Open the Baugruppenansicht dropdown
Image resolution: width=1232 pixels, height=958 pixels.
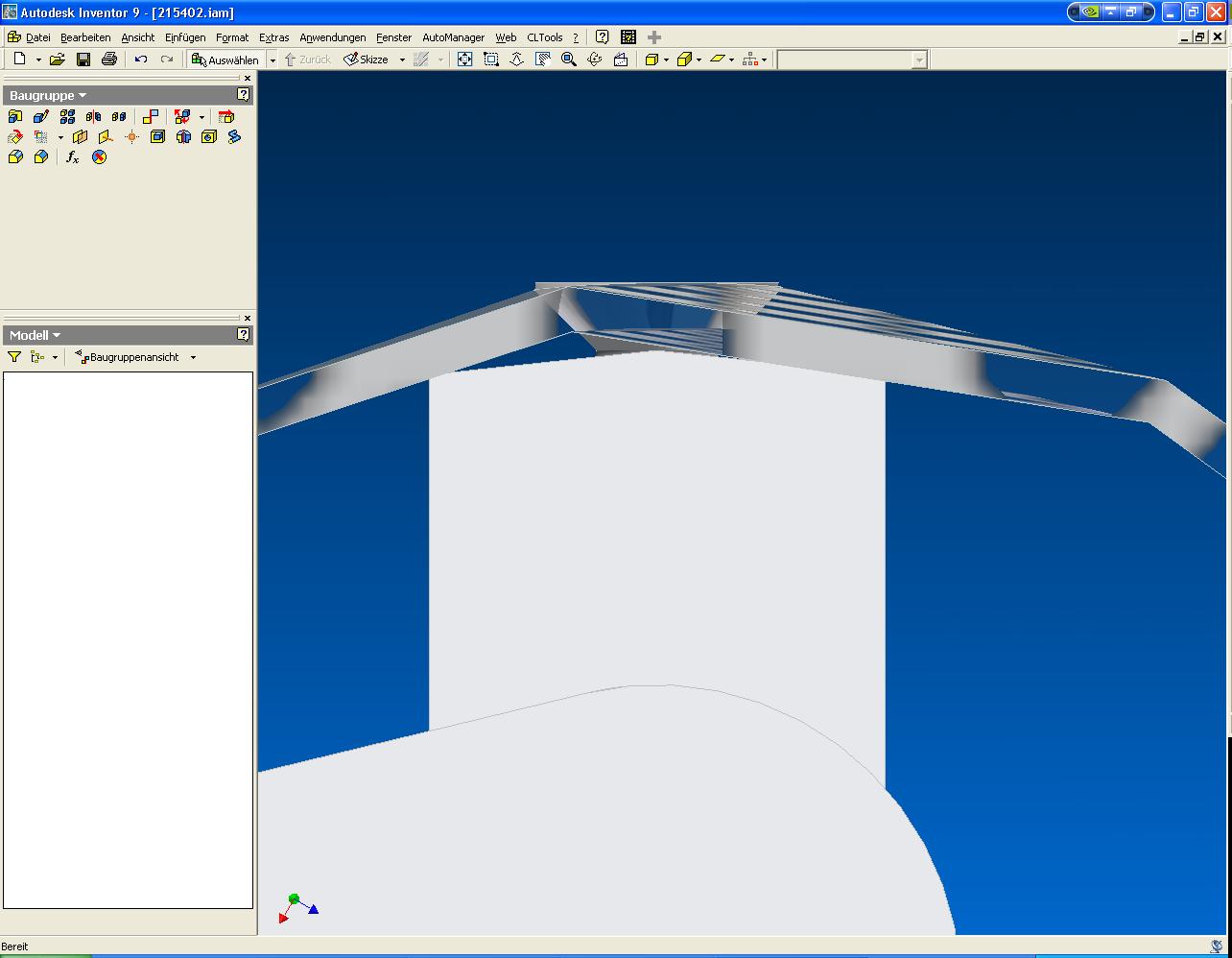click(193, 357)
